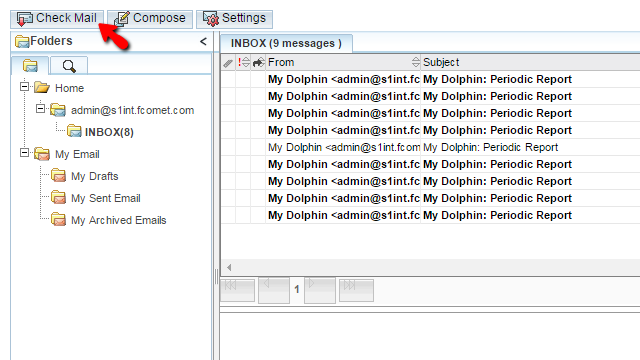Open the My Archived Emails folder
The height and width of the screenshot is (360, 640).
point(118,220)
